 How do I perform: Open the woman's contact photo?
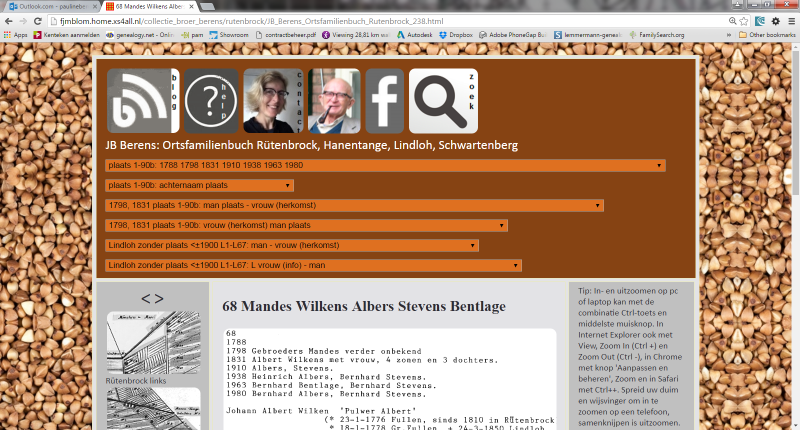click(273, 101)
